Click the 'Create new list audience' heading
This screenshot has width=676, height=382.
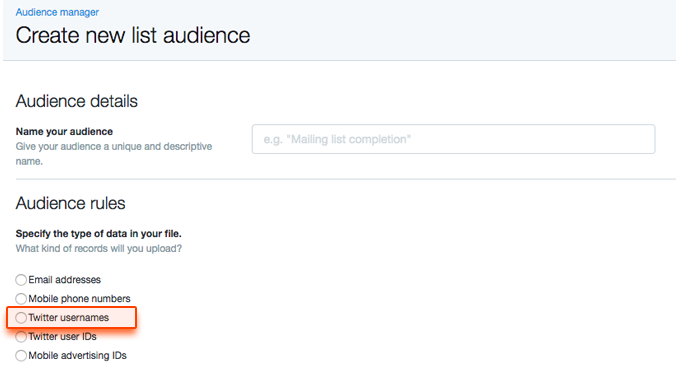point(133,35)
